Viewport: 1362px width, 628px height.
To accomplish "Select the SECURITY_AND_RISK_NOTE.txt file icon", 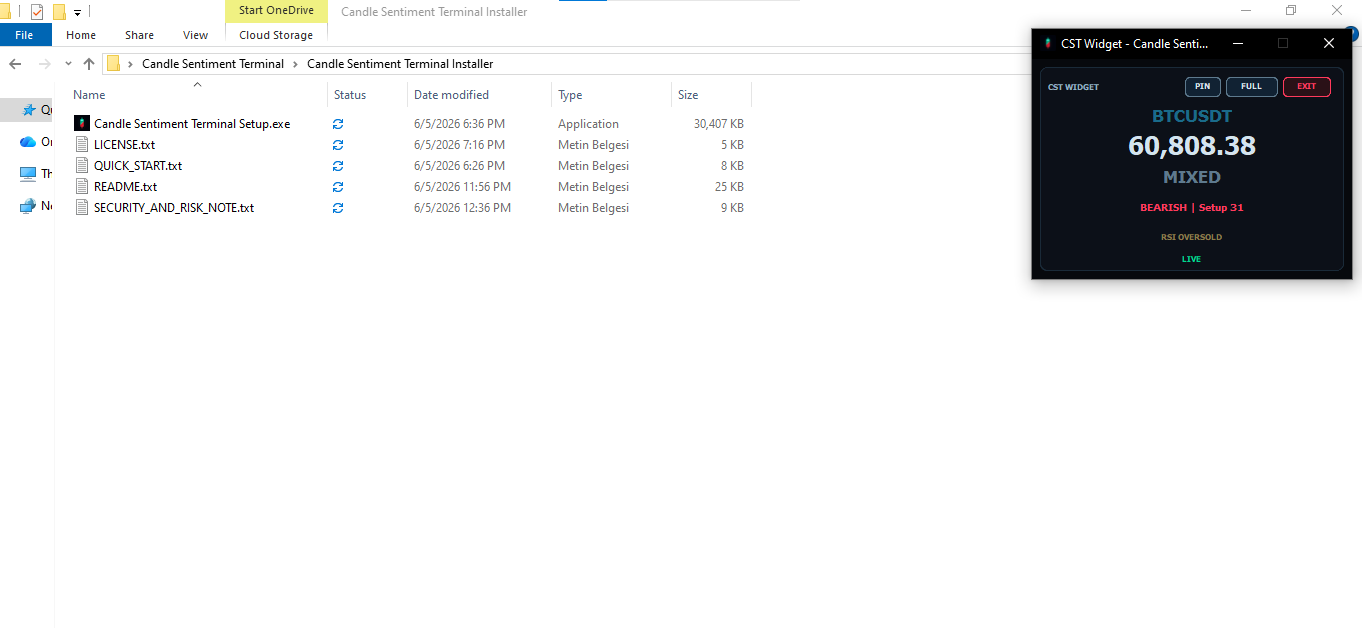I will (x=82, y=208).
